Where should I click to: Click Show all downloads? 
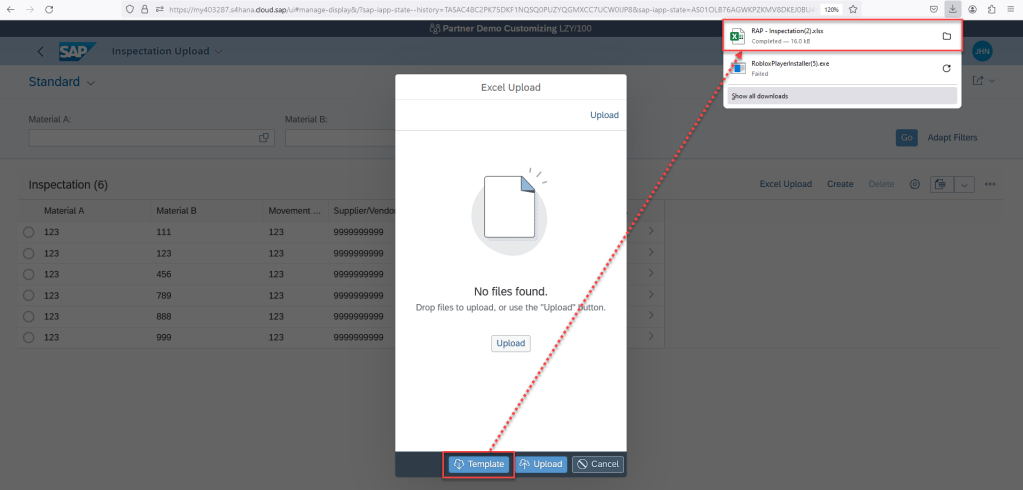(x=760, y=96)
